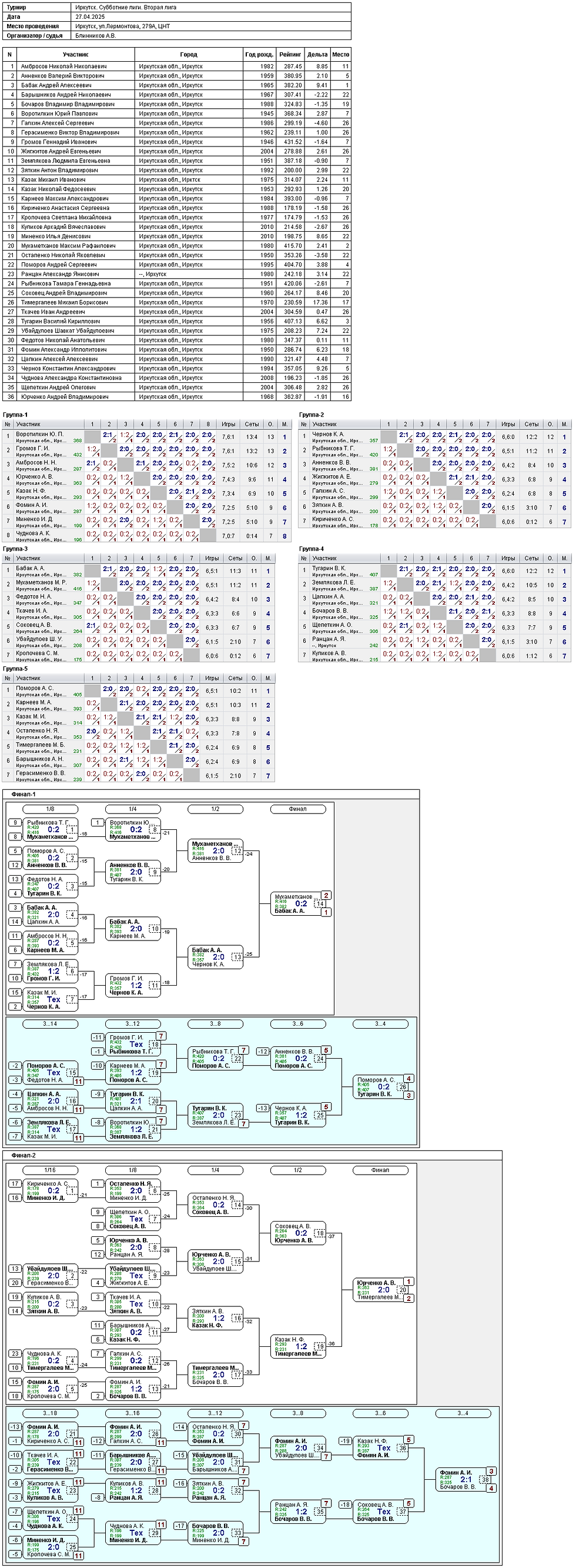This screenshot has height=1568, width=576.
Task: Select participant row 'Поморов Андрей Сергеевич'
Action: tap(177, 265)
